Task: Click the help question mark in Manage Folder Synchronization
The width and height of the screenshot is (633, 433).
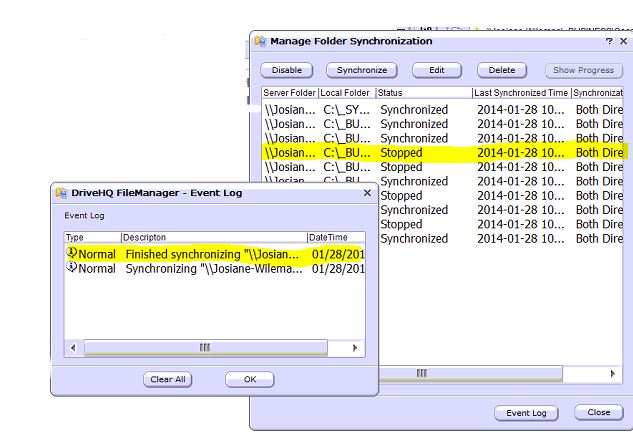Action: (609, 42)
